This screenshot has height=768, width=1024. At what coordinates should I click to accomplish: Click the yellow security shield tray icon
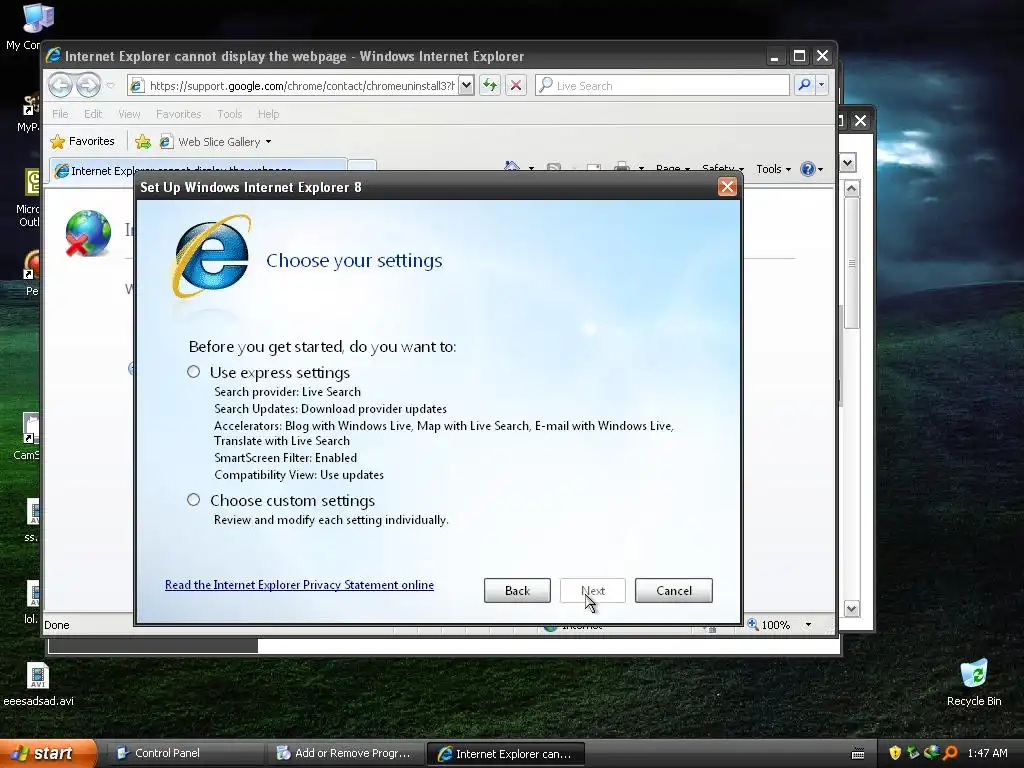pos(895,753)
